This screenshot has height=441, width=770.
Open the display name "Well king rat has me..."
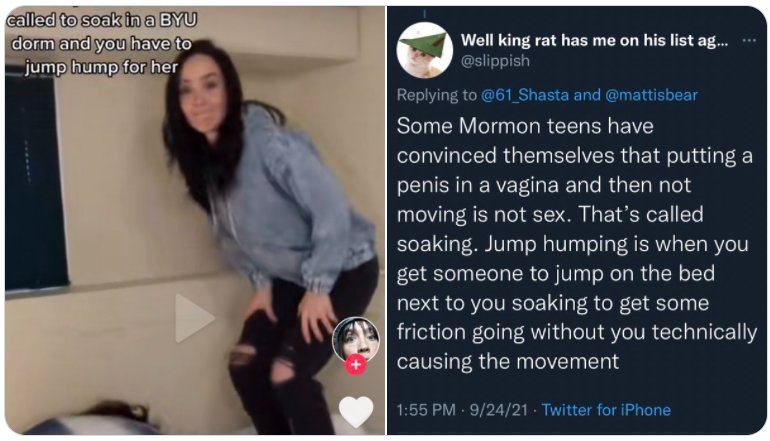pyautogui.click(x=594, y=40)
